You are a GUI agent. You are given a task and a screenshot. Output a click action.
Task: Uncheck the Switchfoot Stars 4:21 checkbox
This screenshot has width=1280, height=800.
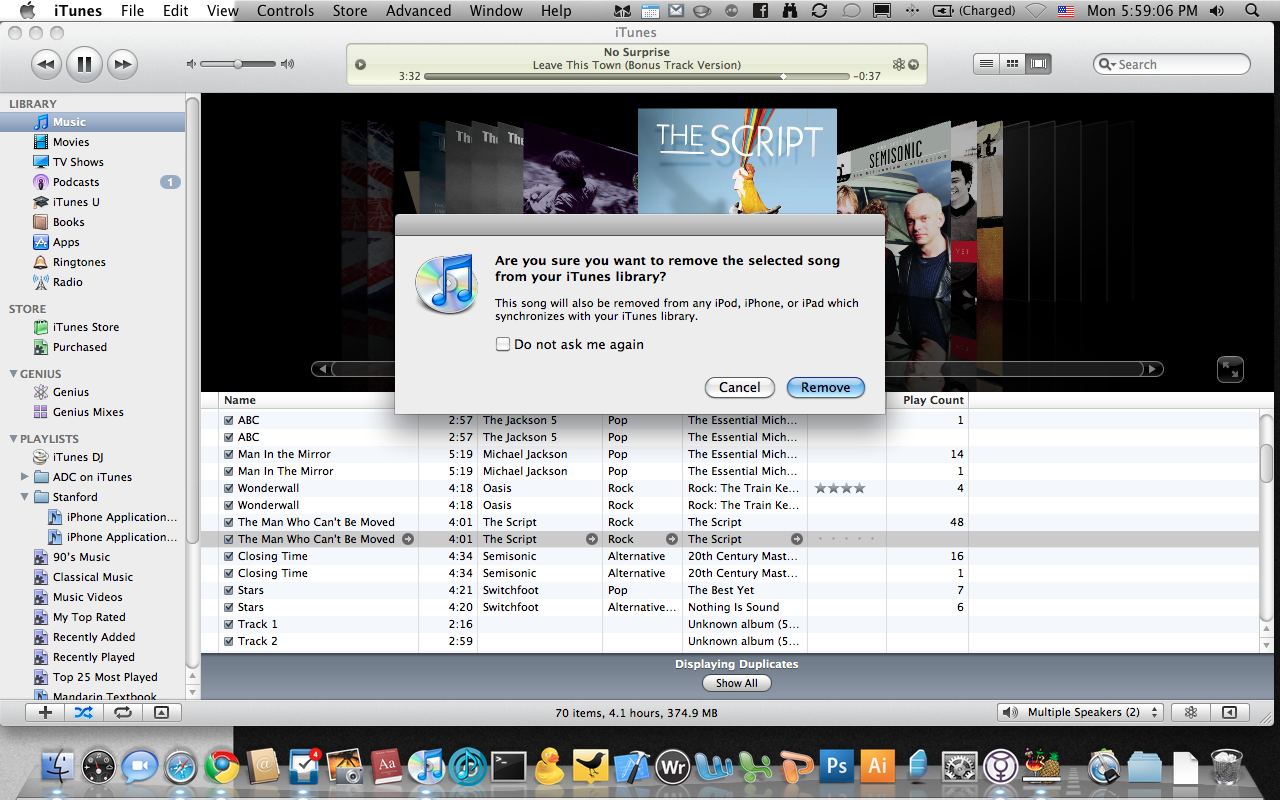point(229,590)
